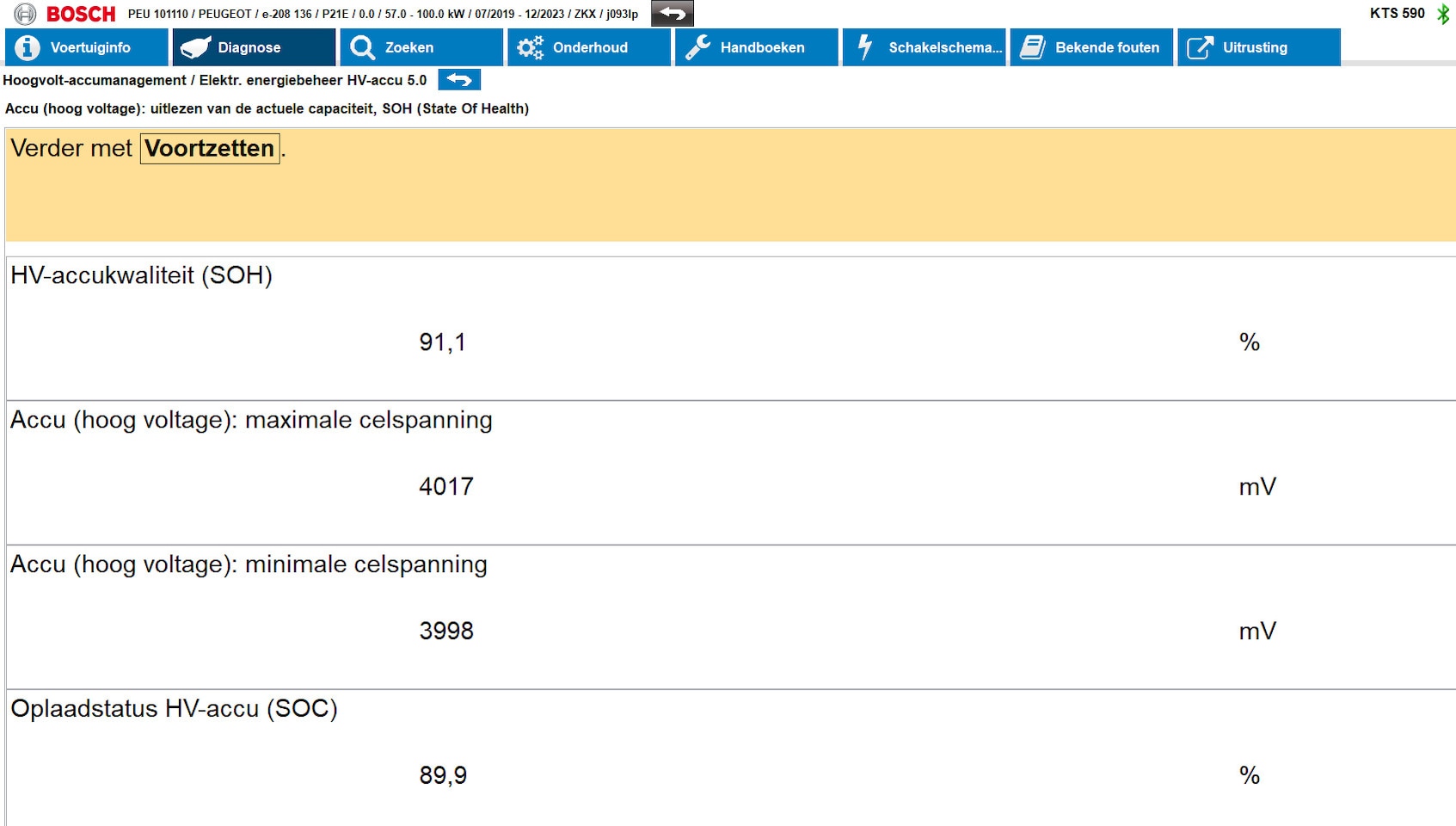Viewport: 1456px width, 826px height.
Task: Select the maximale celspanning row
Action: tap(729, 473)
